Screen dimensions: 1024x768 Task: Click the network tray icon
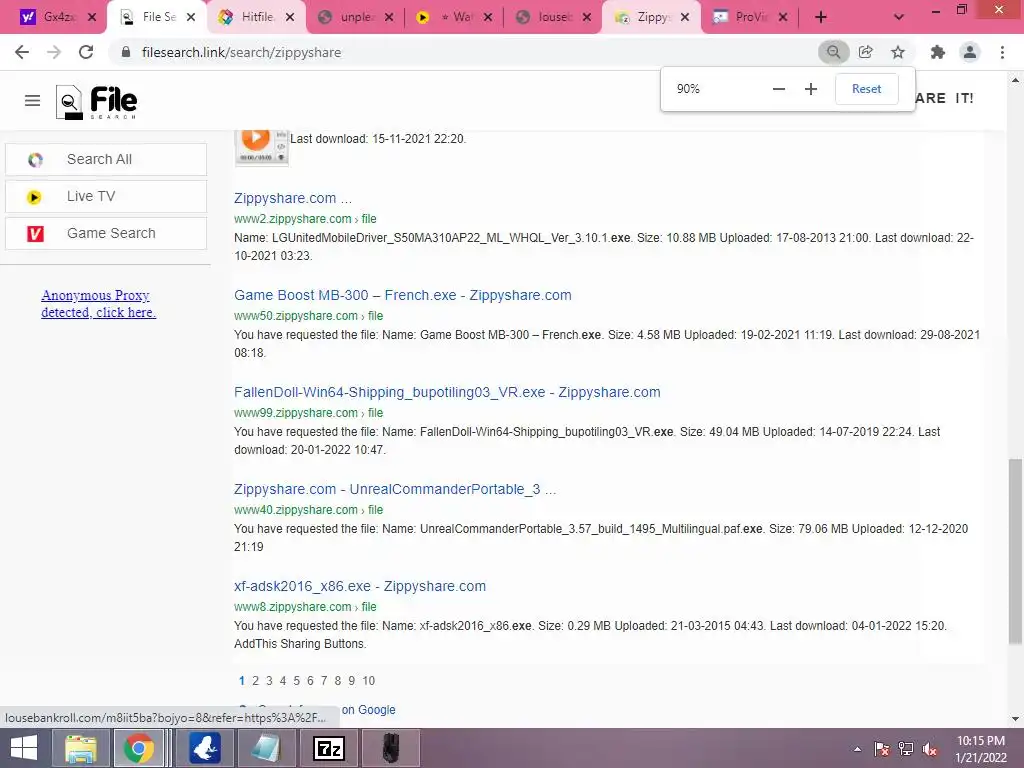(906, 749)
